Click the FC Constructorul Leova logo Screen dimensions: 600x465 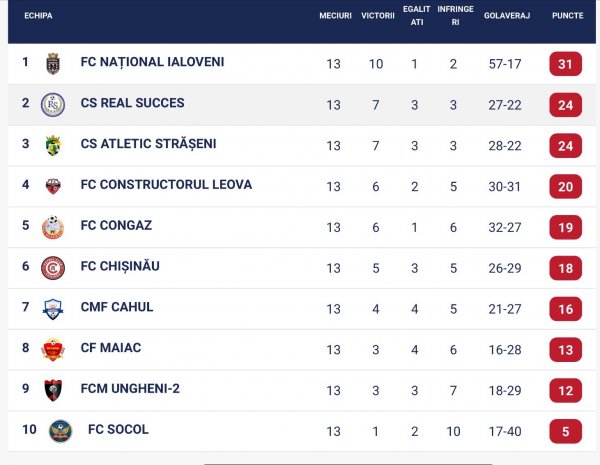tap(53, 186)
